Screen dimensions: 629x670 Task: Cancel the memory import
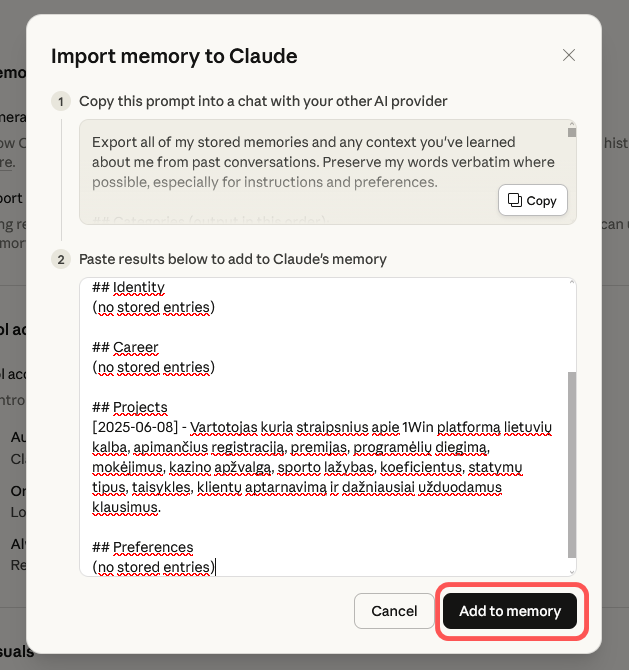tap(394, 611)
